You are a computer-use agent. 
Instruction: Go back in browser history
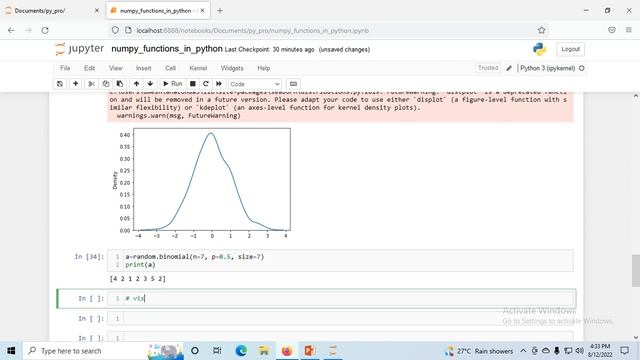click(x=11, y=30)
